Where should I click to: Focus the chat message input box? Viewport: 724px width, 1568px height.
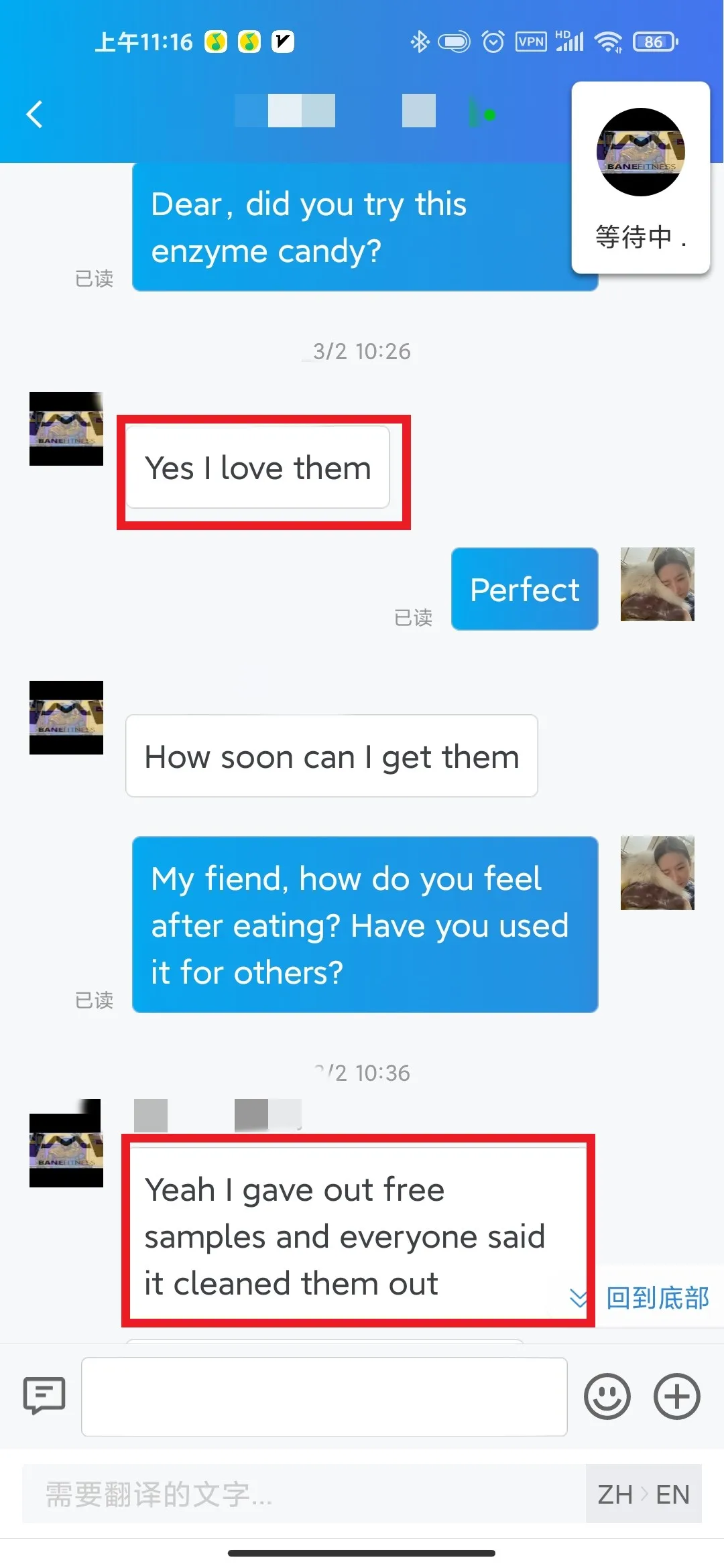pos(324,1396)
